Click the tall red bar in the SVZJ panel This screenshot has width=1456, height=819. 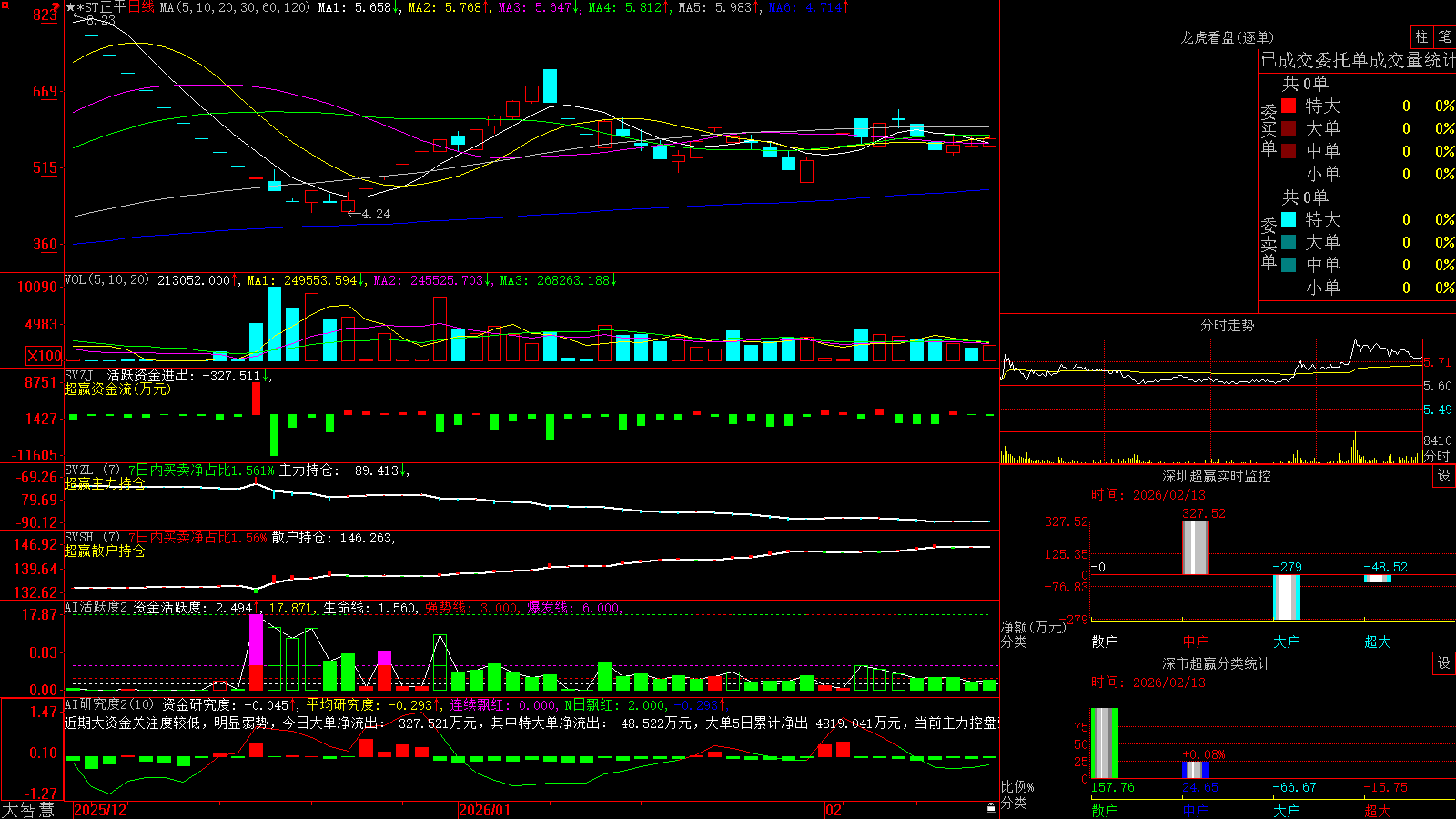coord(256,398)
